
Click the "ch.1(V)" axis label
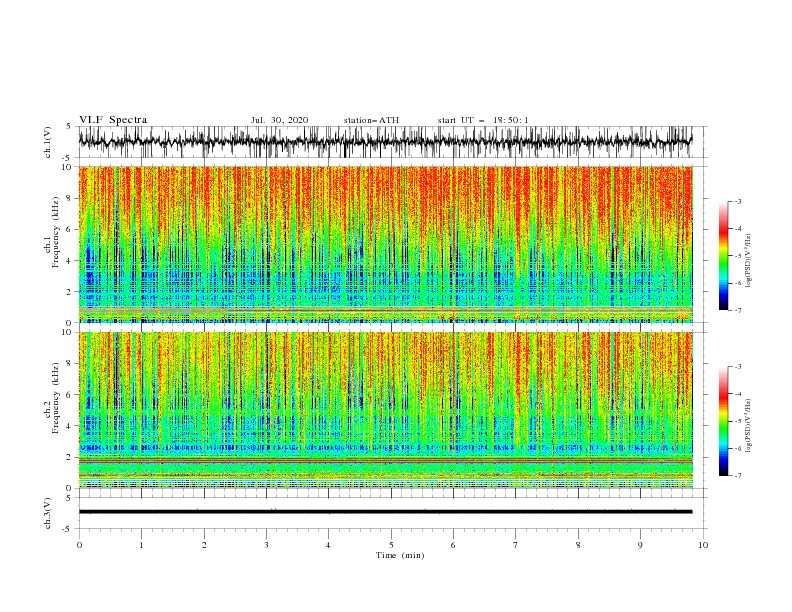48,142
